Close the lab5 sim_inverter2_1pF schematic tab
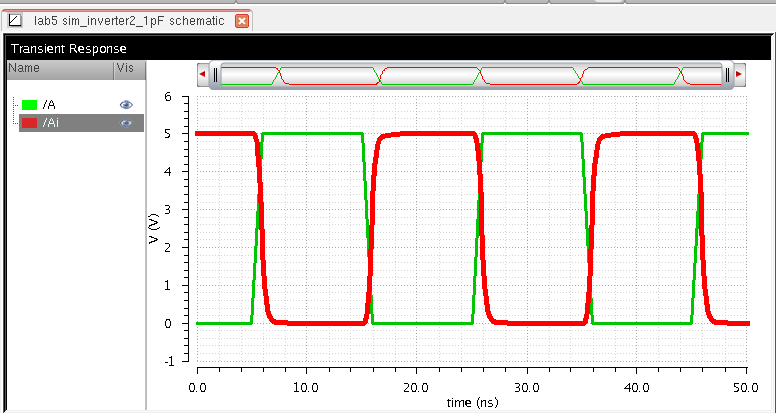The width and height of the screenshot is (776, 413). pos(242,21)
